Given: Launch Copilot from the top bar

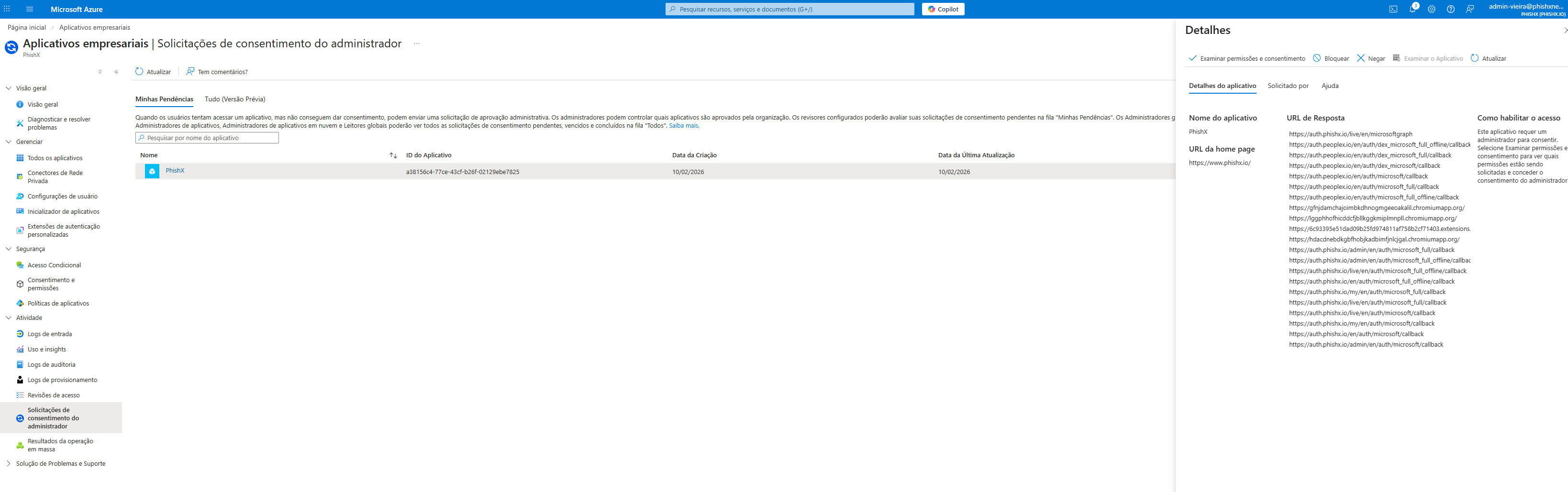Looking at the screenshot, I should point(943,9).
